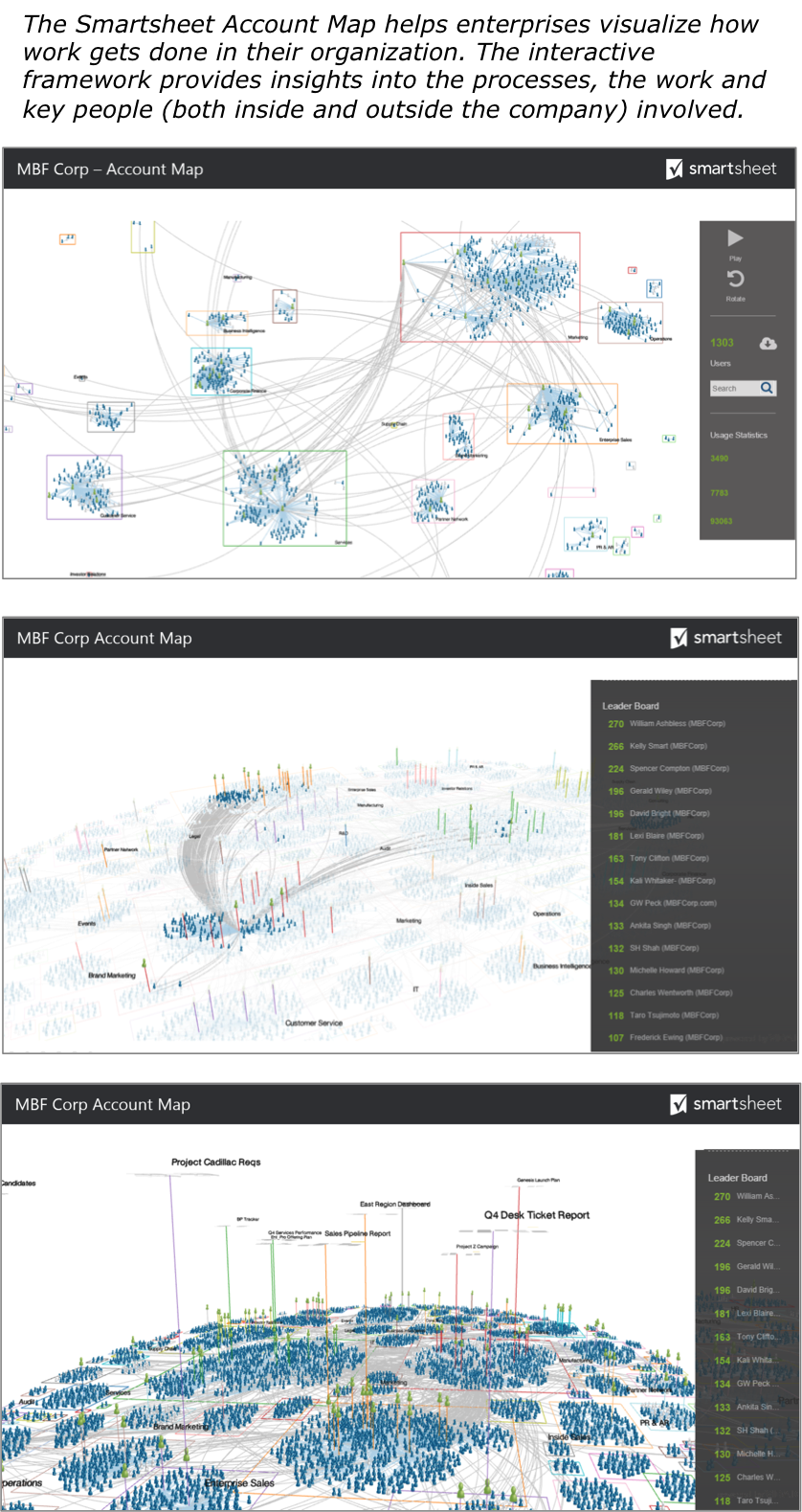Open Michelle Howard (MBFCorp) entry
The height and width of the screenshot is (1512, 802).
coord(666,970)
